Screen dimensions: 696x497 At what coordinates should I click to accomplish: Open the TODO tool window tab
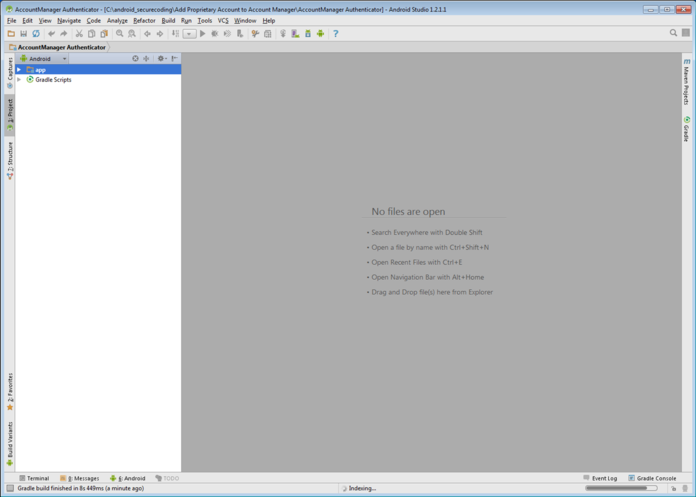pyautogui.click(x=167, y=478)
